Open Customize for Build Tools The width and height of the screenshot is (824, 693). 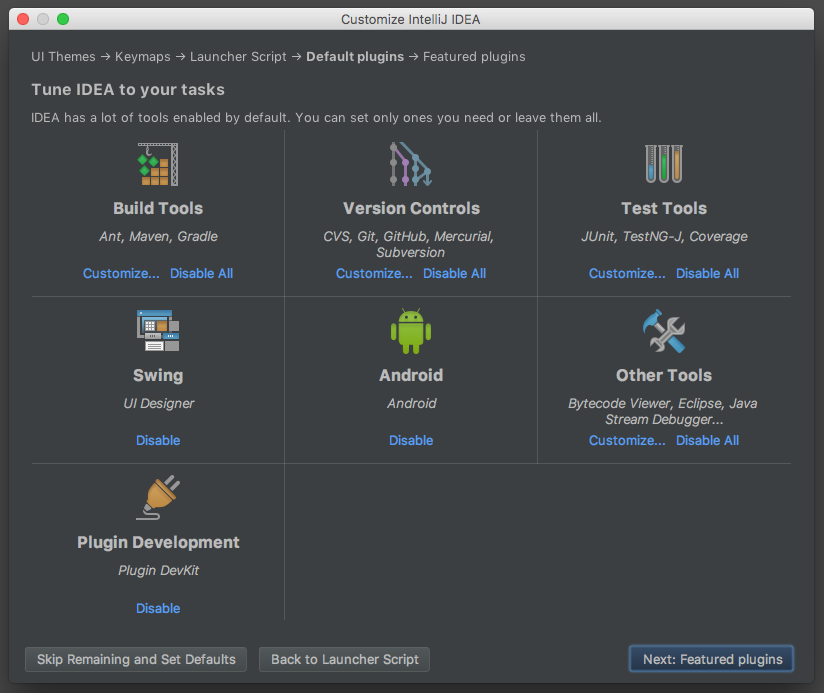click(121, 273)
